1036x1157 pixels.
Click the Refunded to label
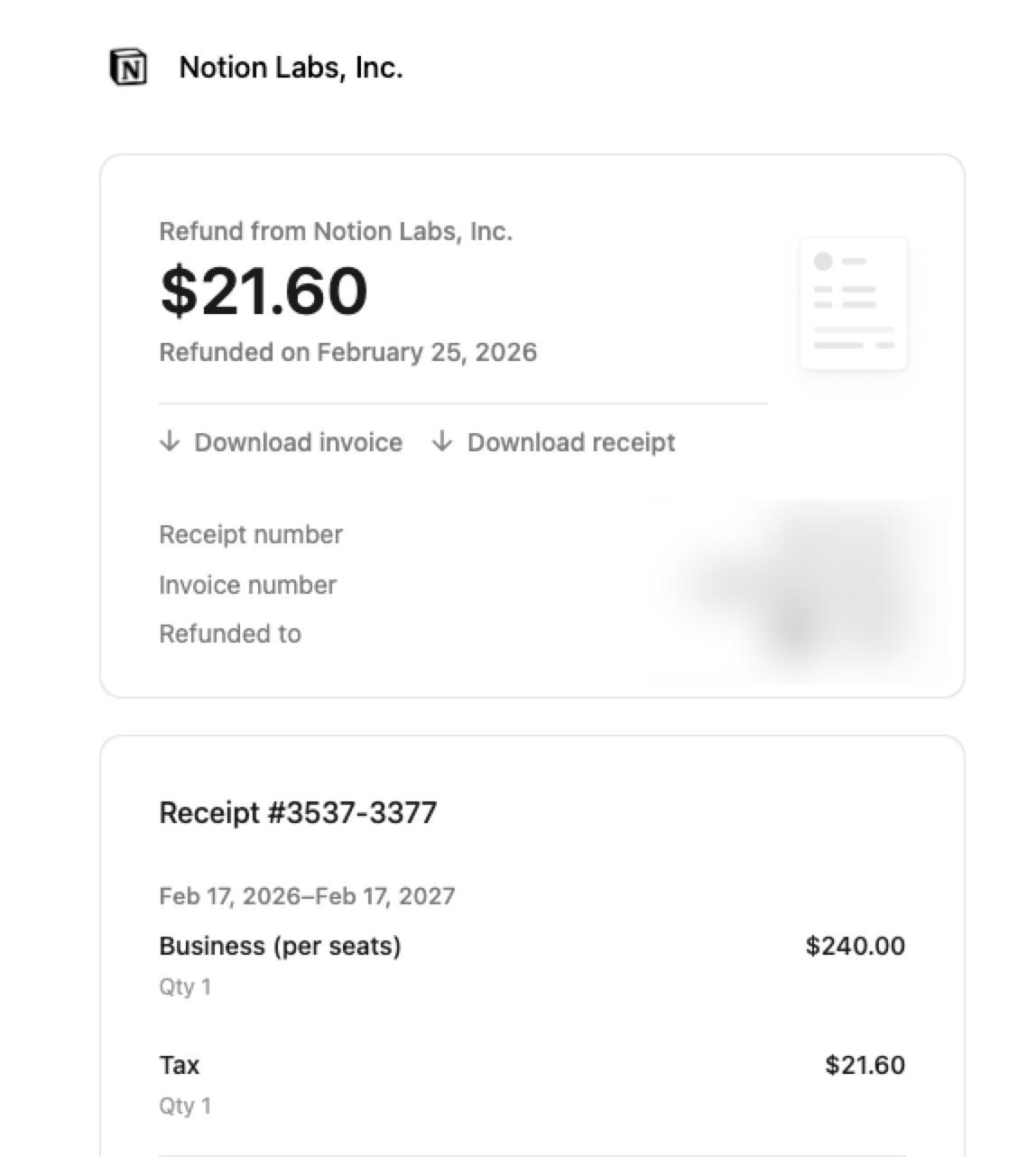tap(230, 634)
